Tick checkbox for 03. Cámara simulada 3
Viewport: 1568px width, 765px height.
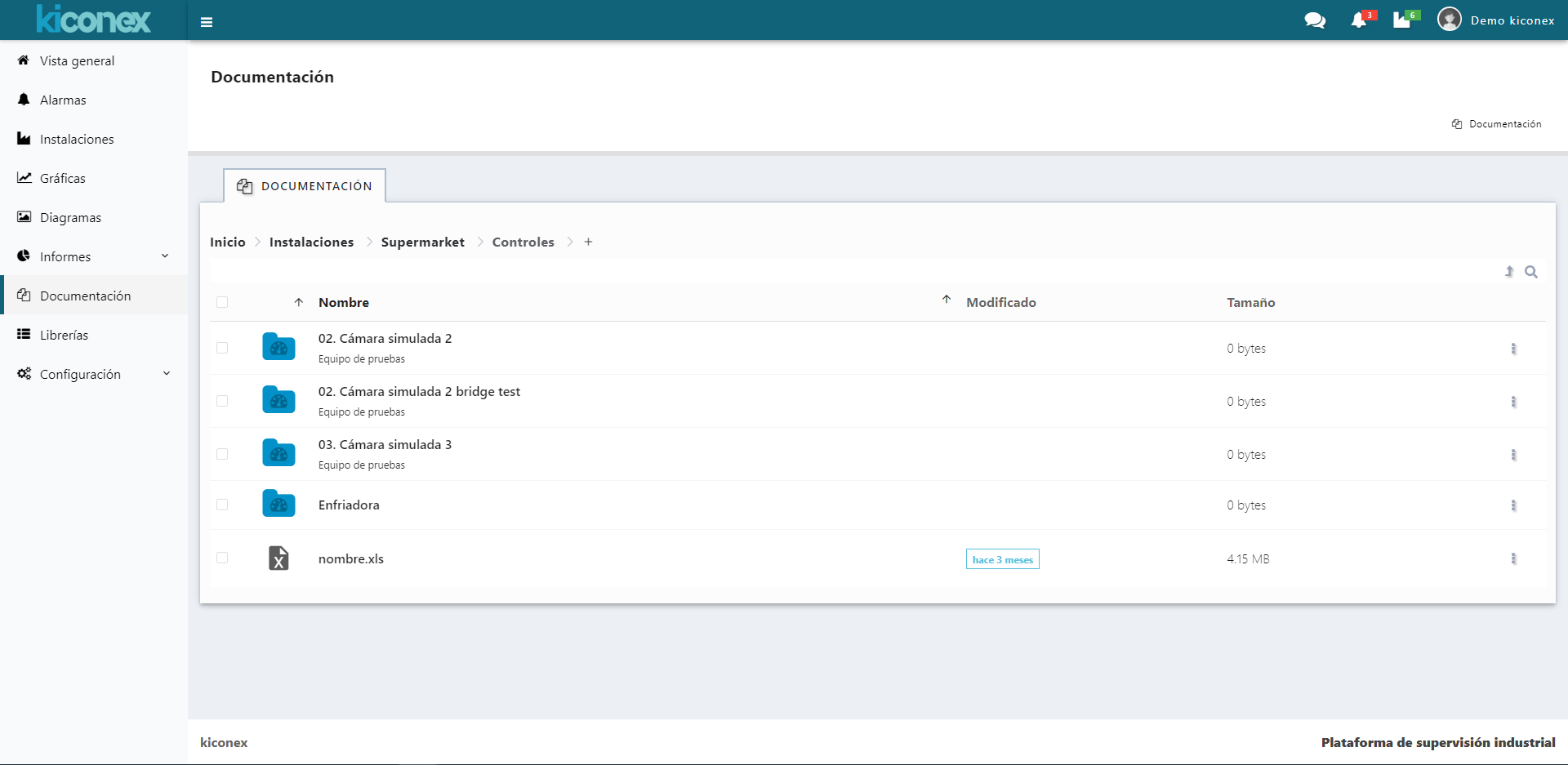(222, 454)
